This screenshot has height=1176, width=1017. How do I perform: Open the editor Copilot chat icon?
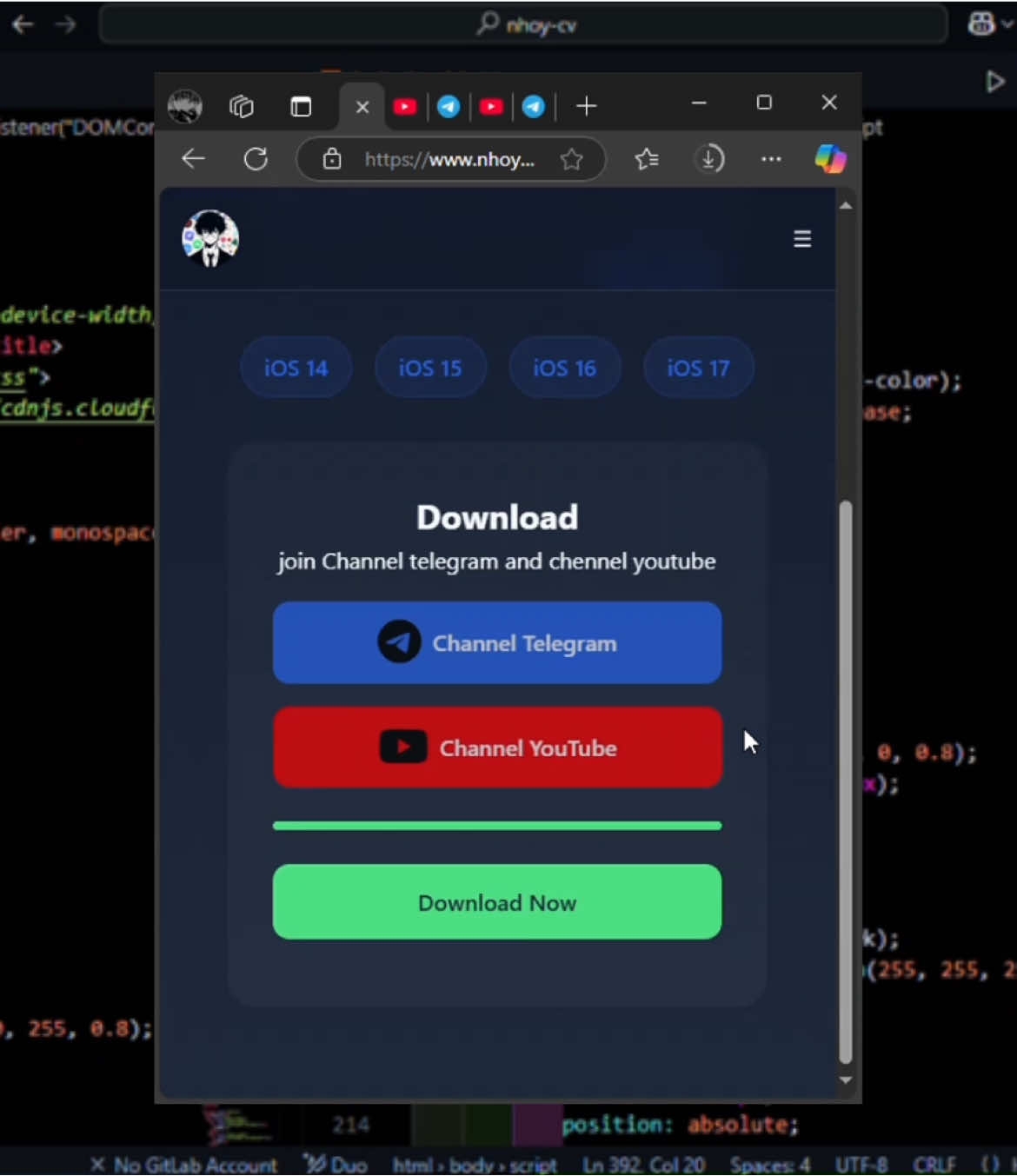(981, 24)
